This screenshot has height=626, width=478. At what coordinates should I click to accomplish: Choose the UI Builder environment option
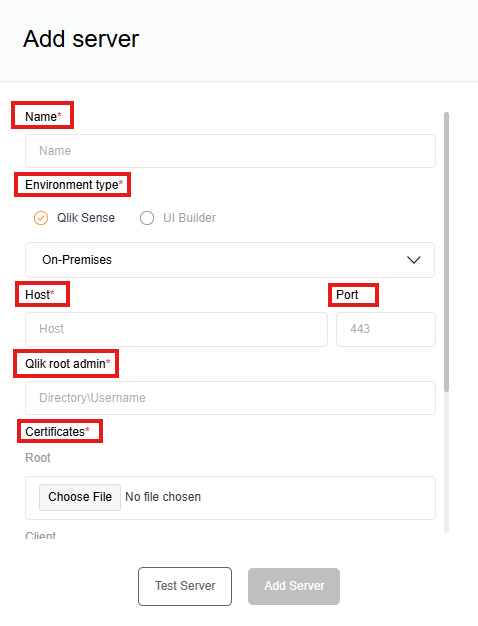point(147,218)
